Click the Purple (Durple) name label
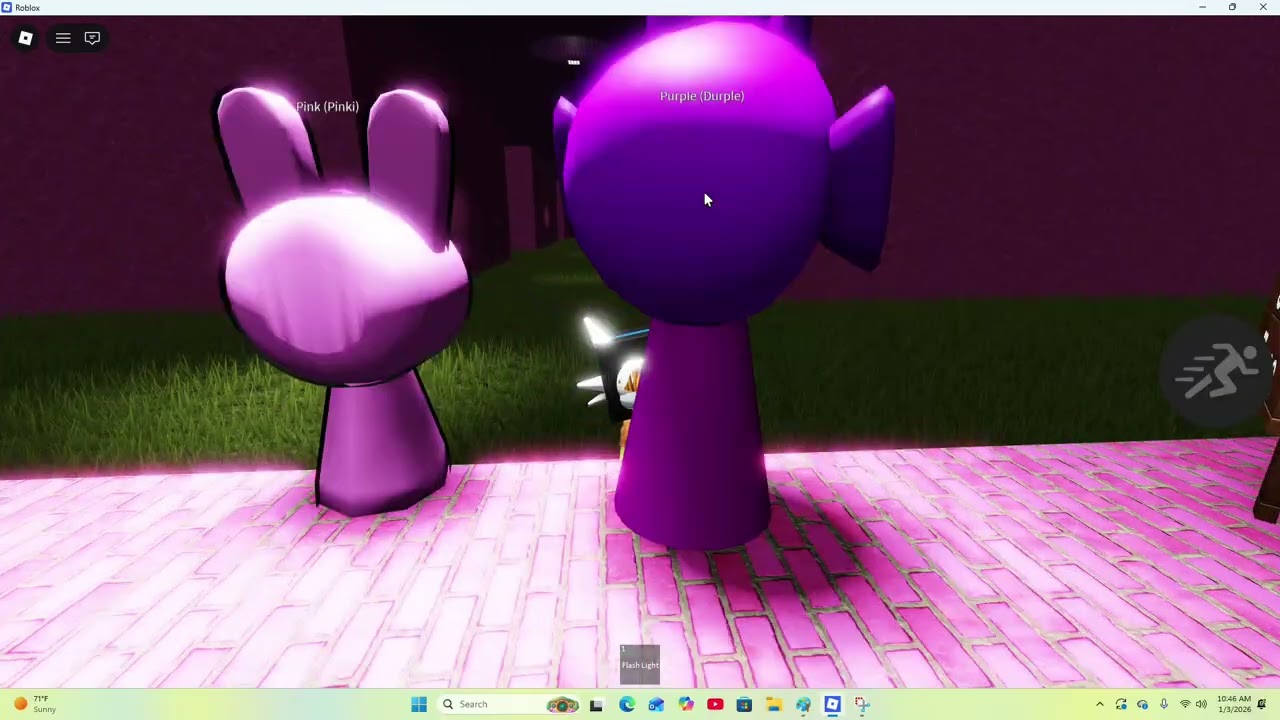The image size is (1280, 720). coord(702,96)
